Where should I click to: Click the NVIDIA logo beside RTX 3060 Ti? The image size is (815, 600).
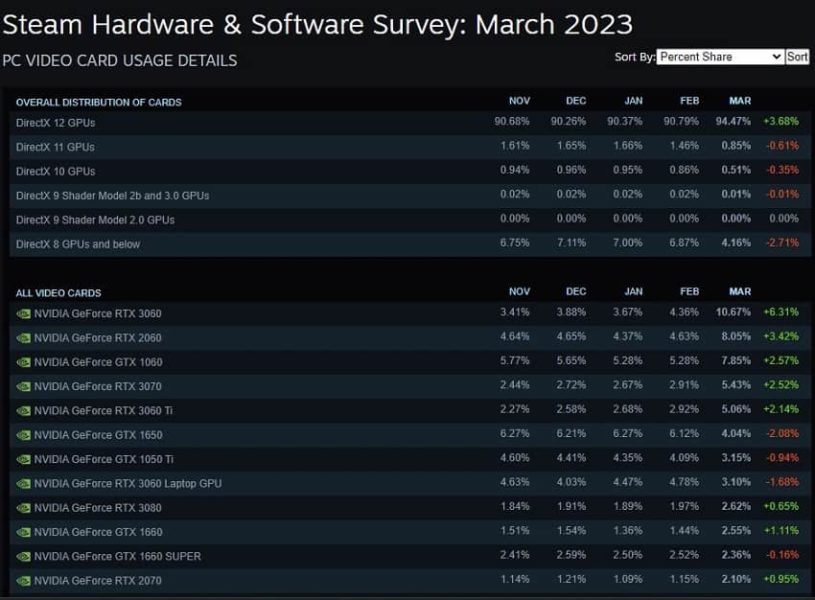point(23,411)
